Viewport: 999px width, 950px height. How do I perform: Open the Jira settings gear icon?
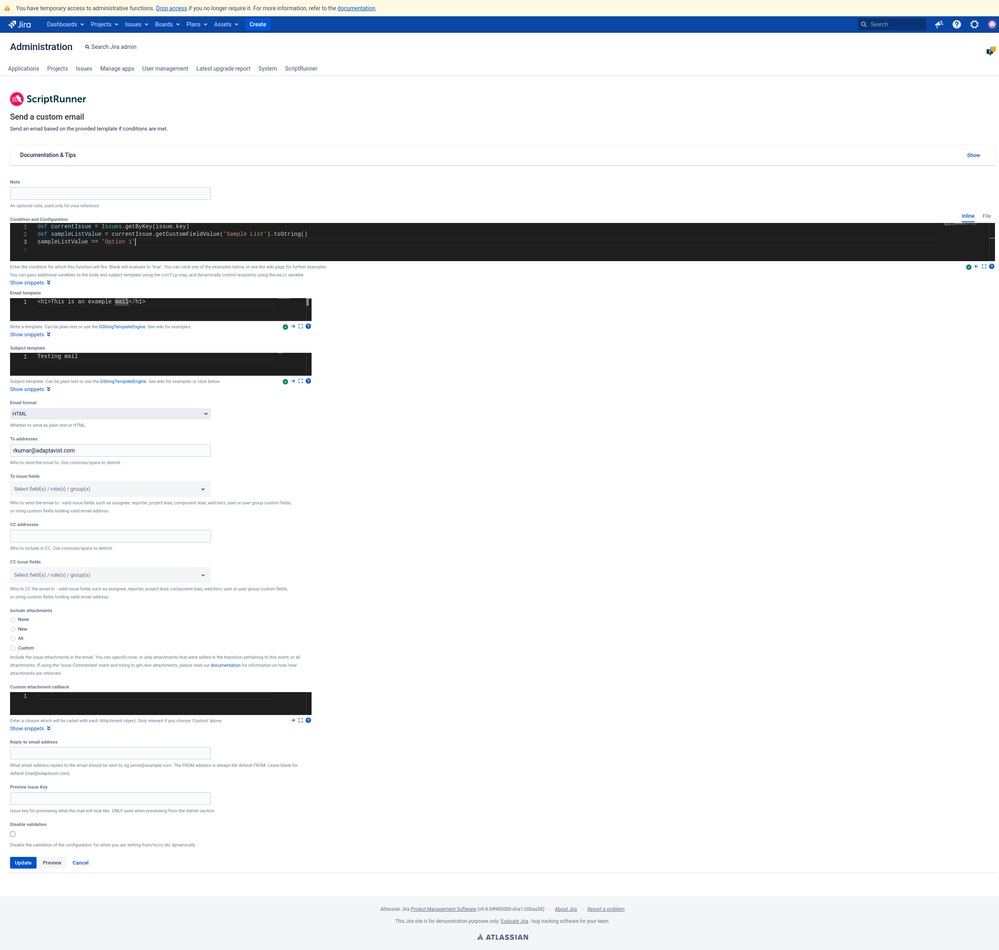pyautogui.click(x=974, y=24)
